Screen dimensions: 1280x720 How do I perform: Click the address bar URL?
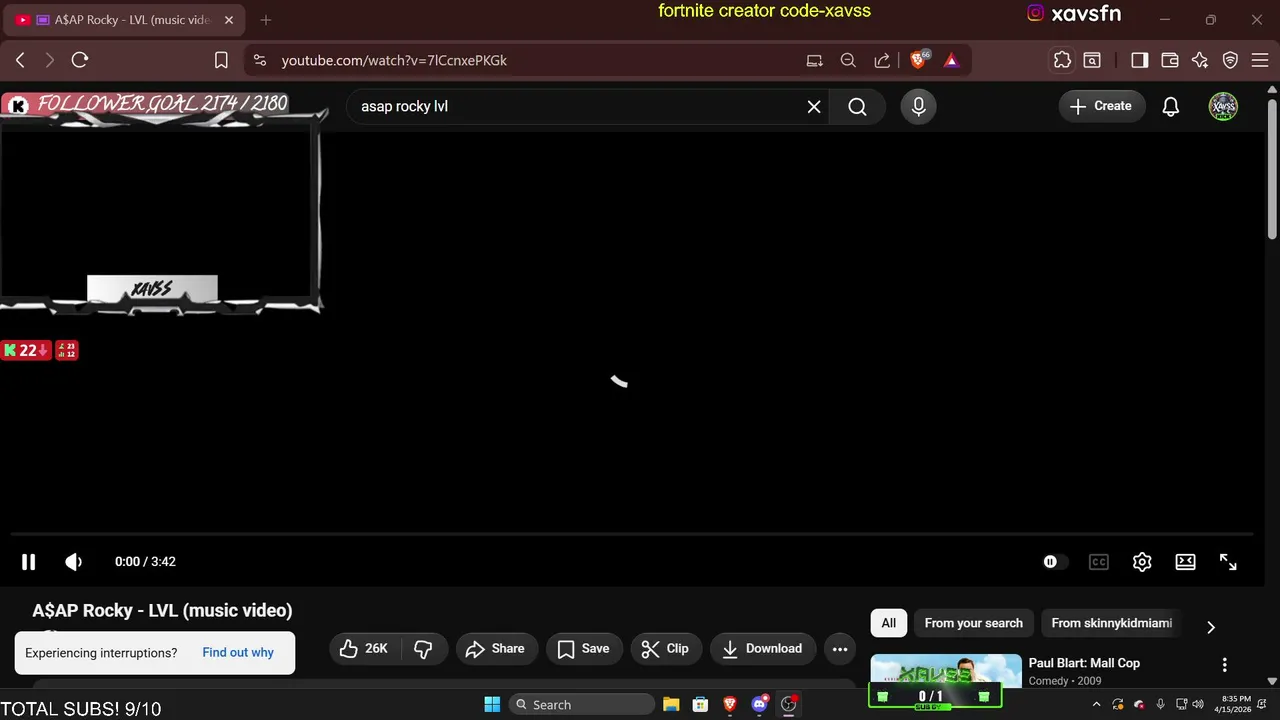coord(394,60)
